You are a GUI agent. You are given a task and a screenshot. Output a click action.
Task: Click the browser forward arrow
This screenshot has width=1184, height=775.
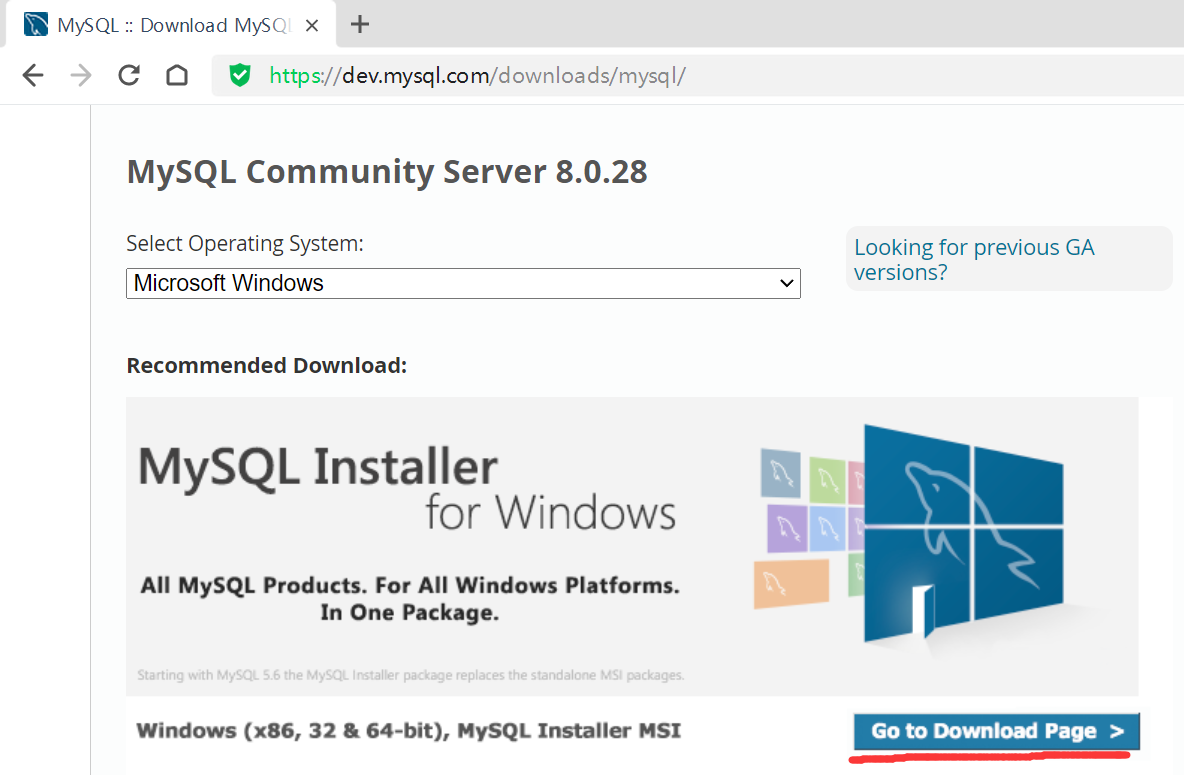point(81,76)
